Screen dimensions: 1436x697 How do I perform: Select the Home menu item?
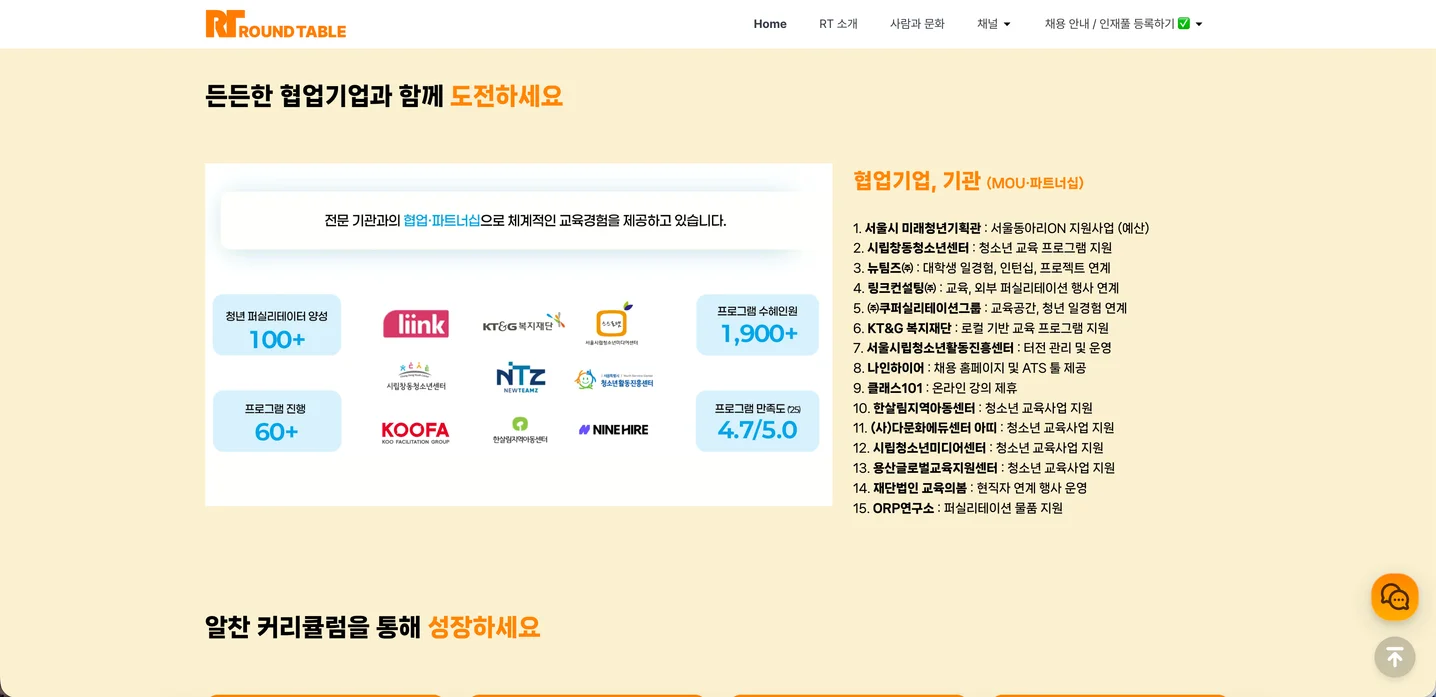click(x=769, y=23)
